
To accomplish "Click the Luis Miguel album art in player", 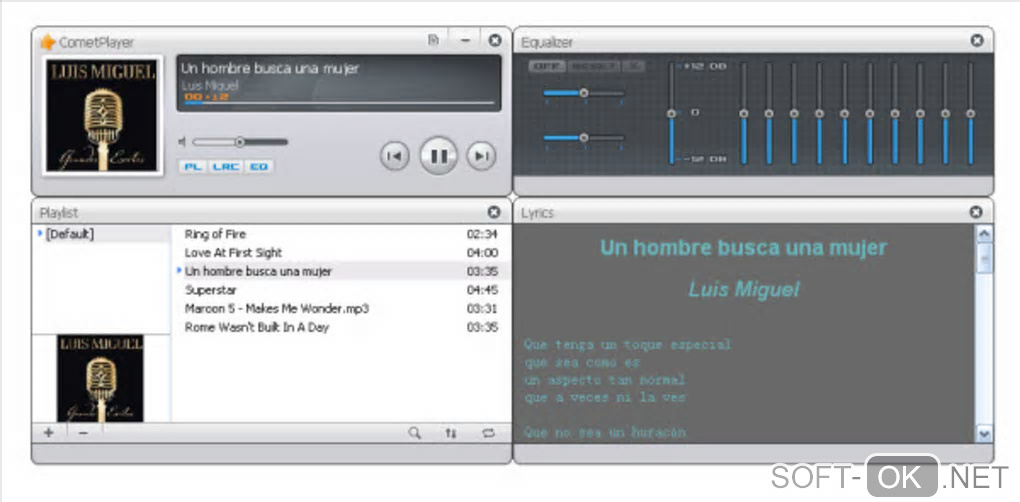I will tap(101, 115).
